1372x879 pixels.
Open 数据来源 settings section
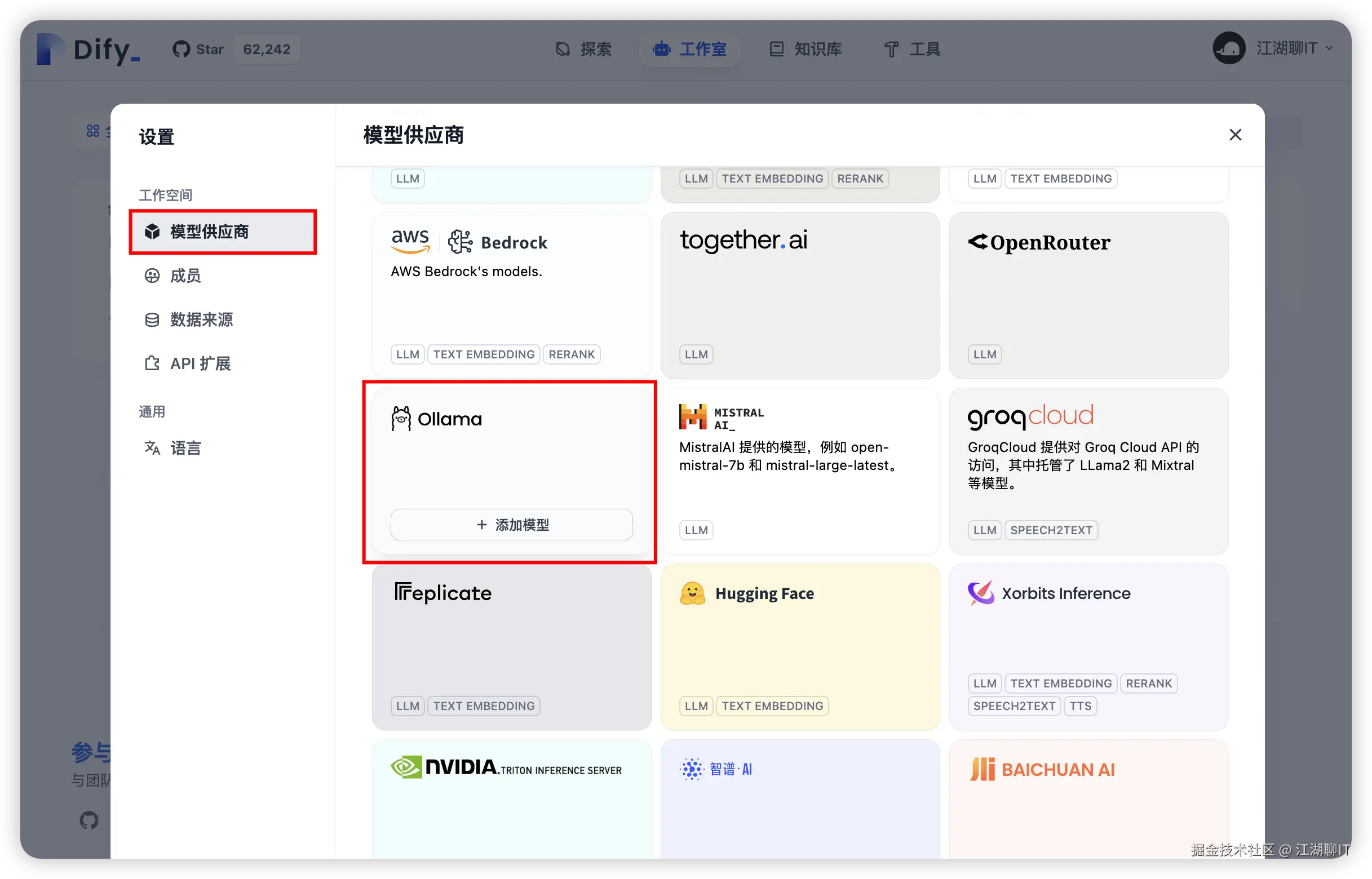pos(201,319)
